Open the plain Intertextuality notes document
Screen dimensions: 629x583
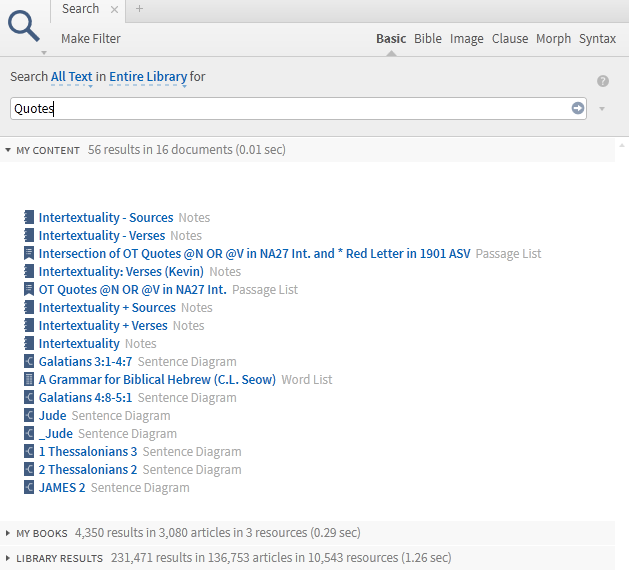tap(79, 344)
